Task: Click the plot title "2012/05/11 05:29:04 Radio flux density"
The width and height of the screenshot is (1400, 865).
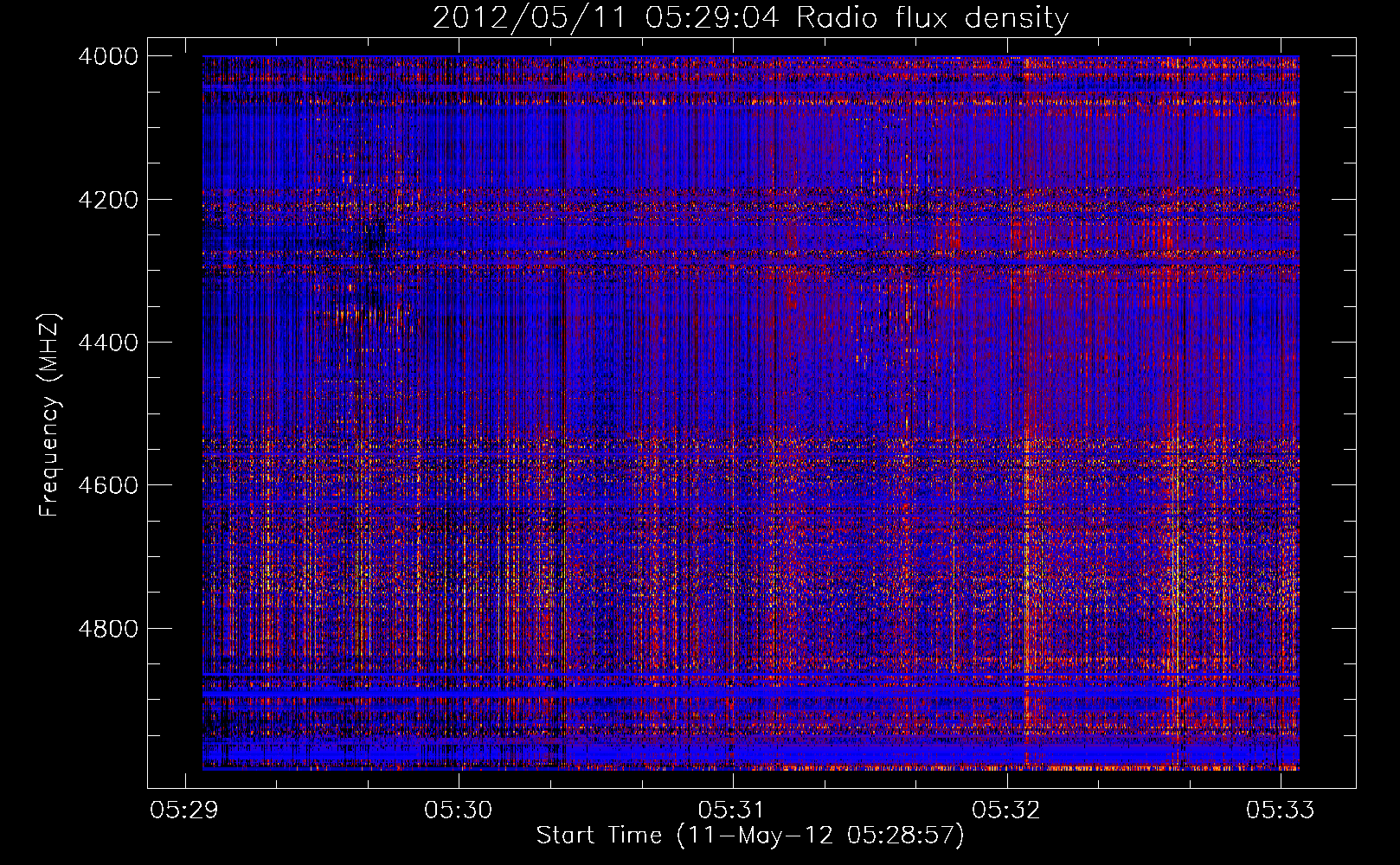Action: click(x=750, y=18)
